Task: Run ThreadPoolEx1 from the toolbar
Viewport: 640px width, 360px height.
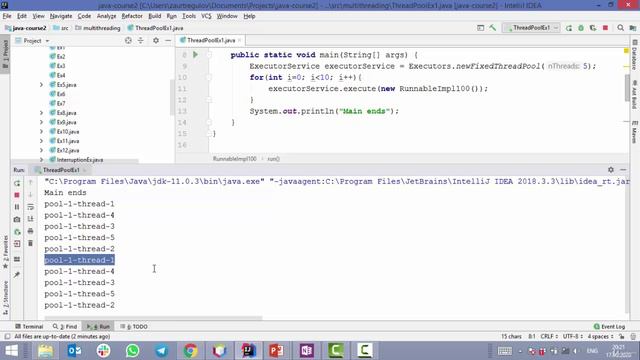Action: pos(569,28)
